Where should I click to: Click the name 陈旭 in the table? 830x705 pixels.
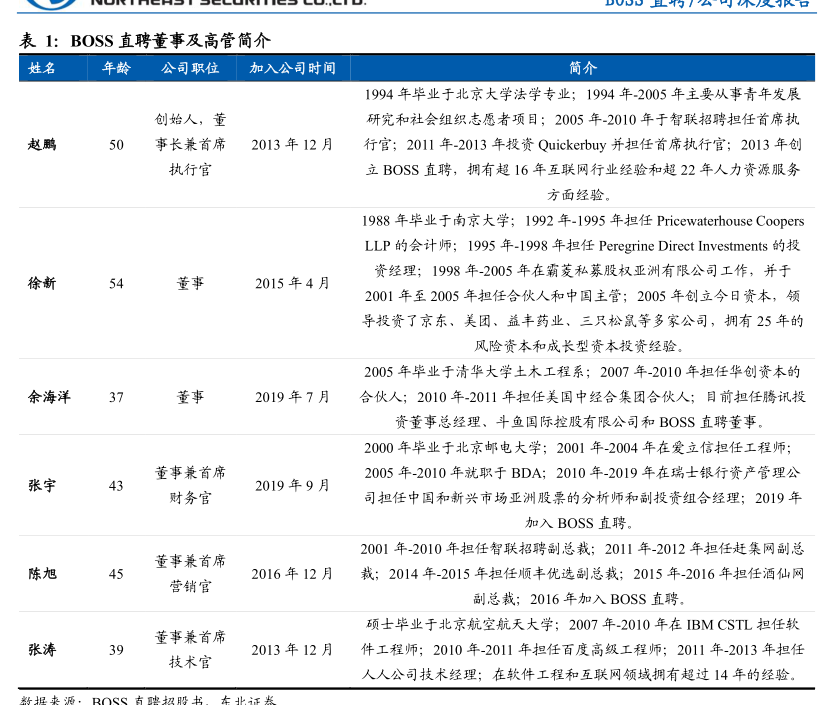42,574
